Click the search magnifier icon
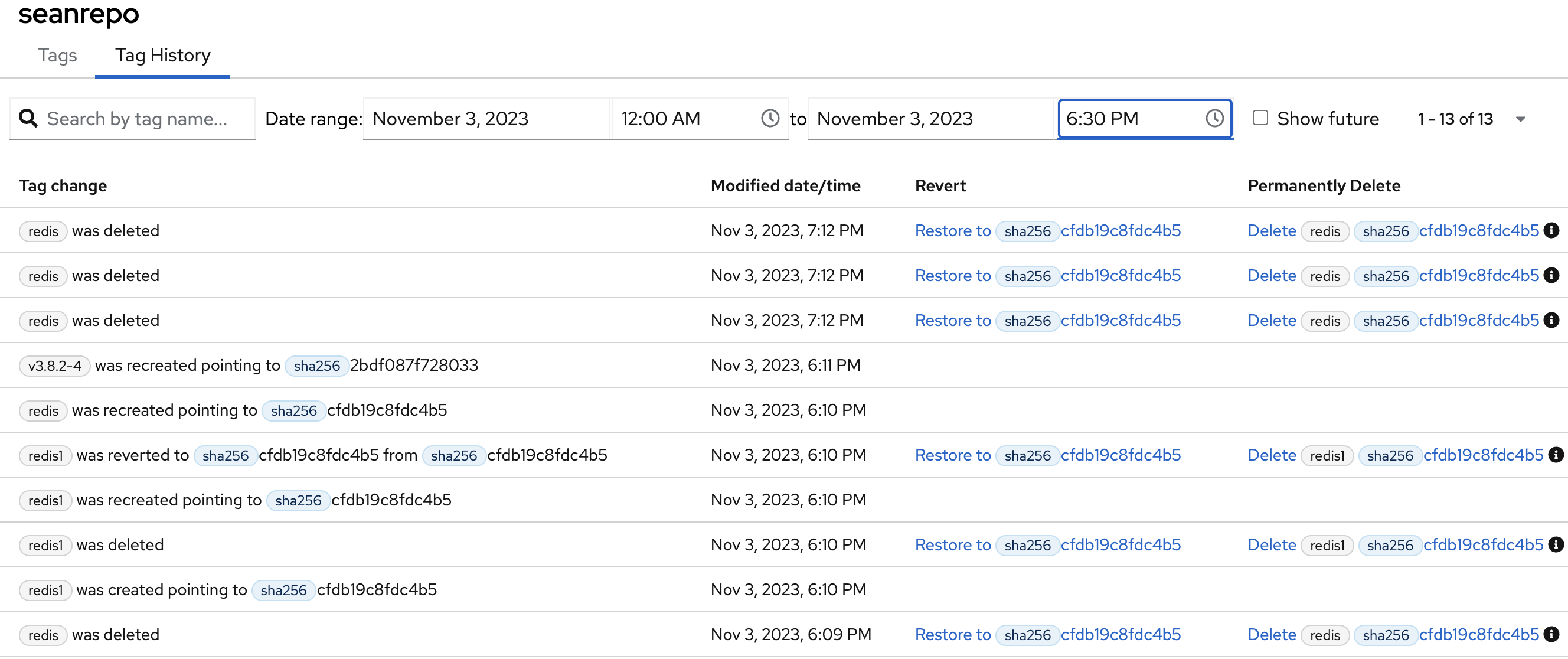This screenshot has width=1568, height=659. tap(28, 118)
